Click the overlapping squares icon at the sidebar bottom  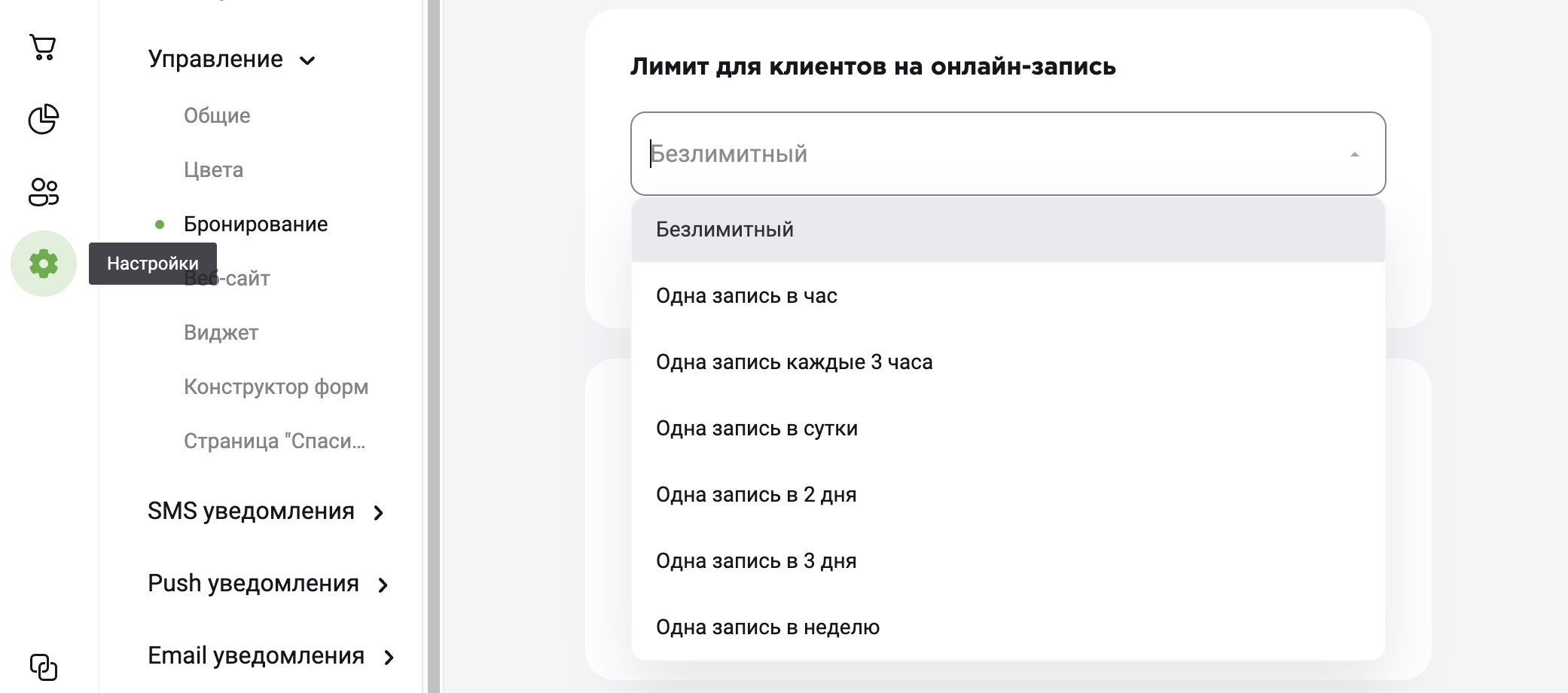[43, 667]
